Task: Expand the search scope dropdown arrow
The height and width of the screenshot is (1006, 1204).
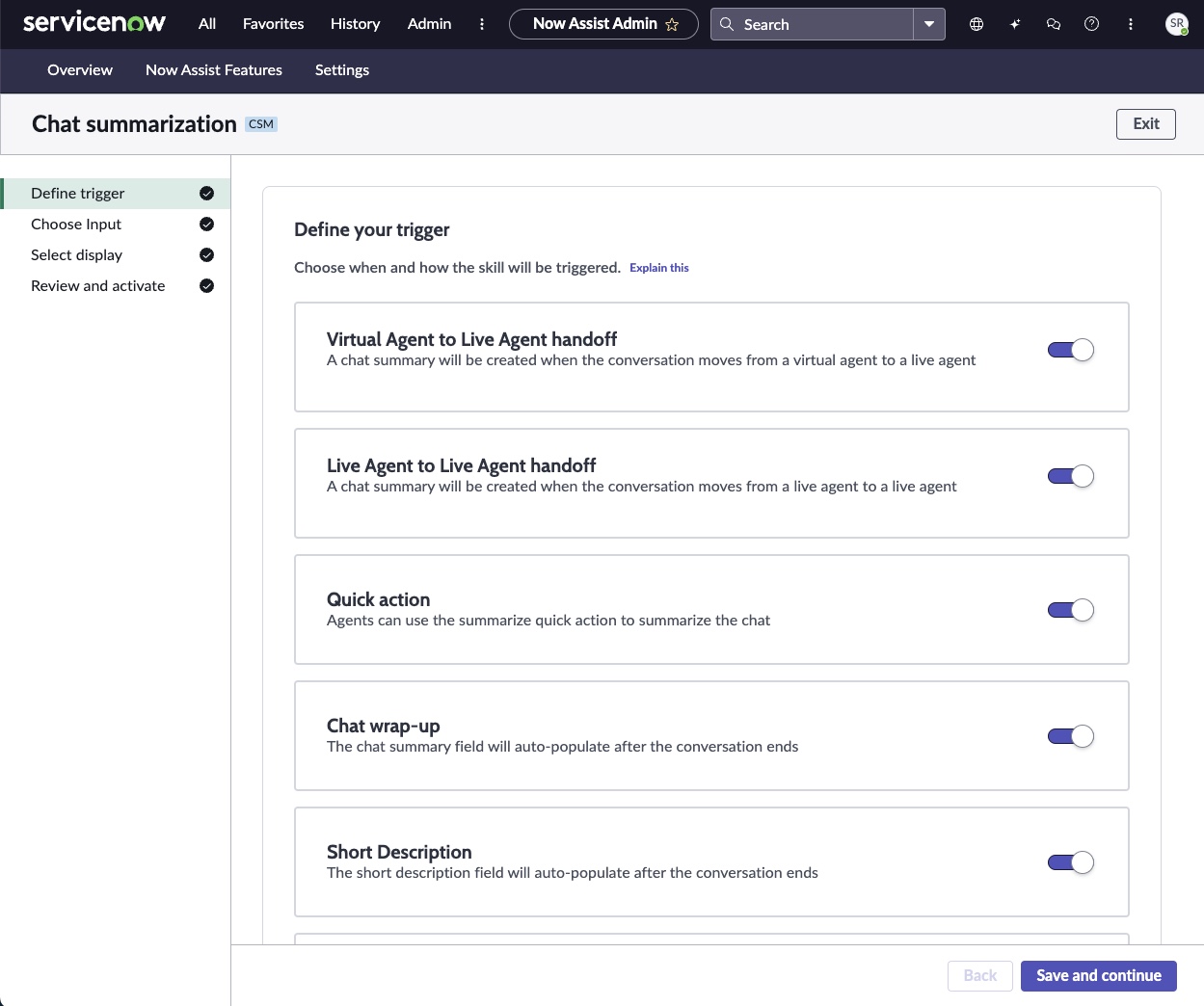Action: (x=929, y=24)
